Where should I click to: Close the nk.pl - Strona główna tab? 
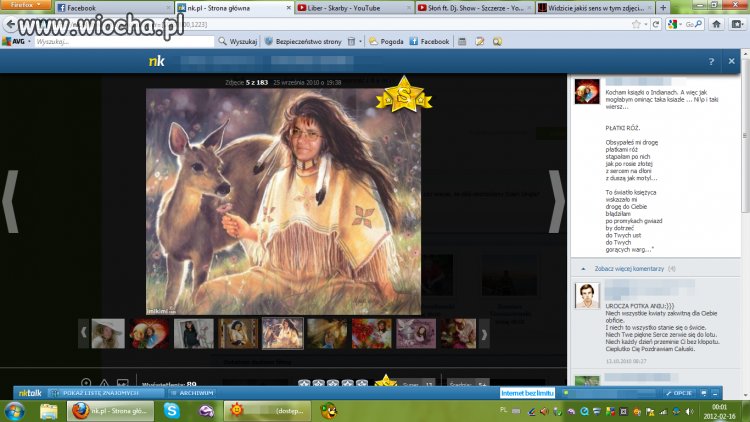(x=288, y=8)
